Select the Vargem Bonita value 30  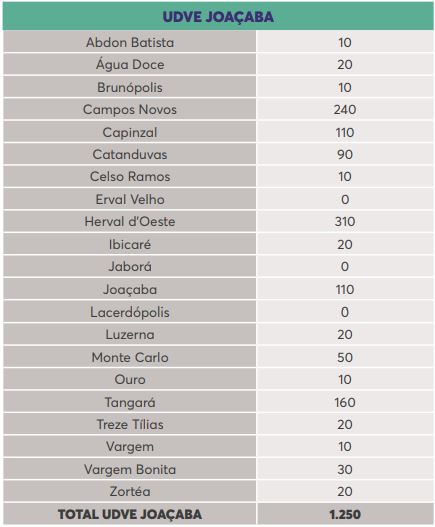(x=345, y=469)
